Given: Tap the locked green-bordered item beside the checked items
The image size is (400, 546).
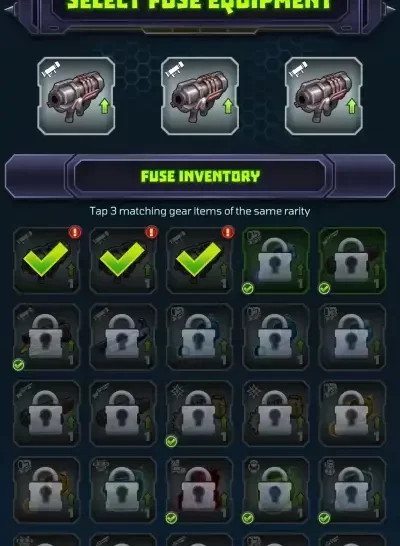Looking at the screenshot, I should click(x=276, y=260).
